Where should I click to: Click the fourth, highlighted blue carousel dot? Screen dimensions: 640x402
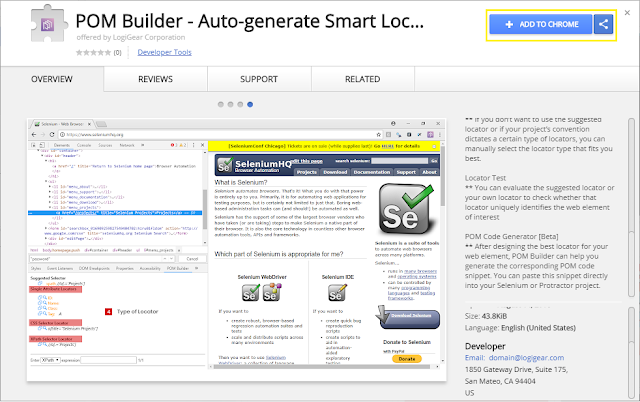click(x=250, y=104)
